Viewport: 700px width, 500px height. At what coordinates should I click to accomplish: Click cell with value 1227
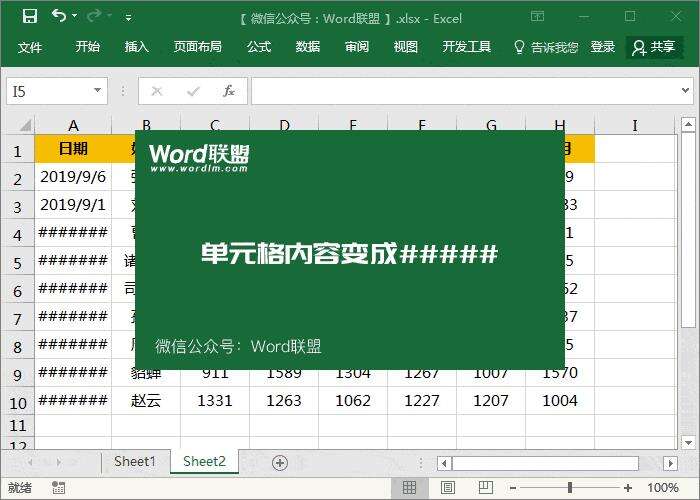pos(422,401)
